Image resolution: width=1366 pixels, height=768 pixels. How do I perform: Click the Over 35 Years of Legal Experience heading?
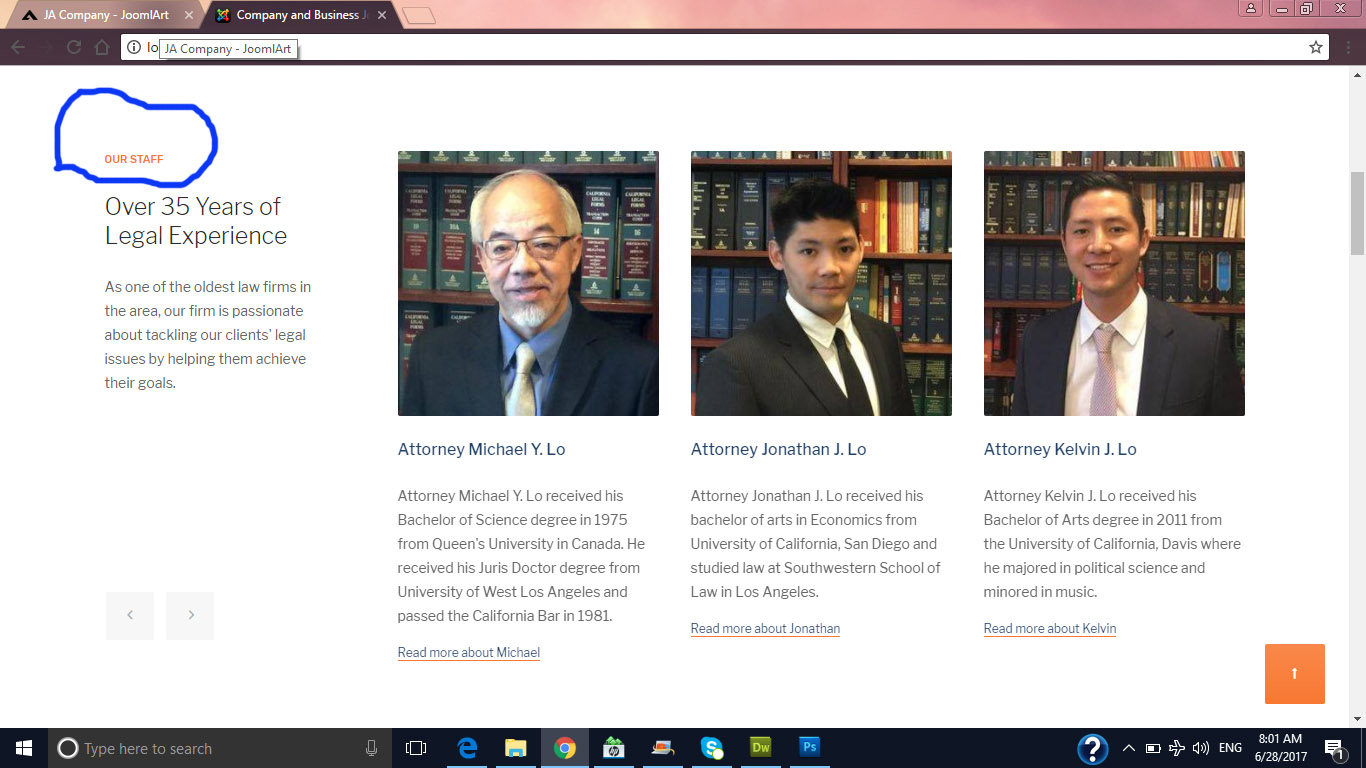196,221
